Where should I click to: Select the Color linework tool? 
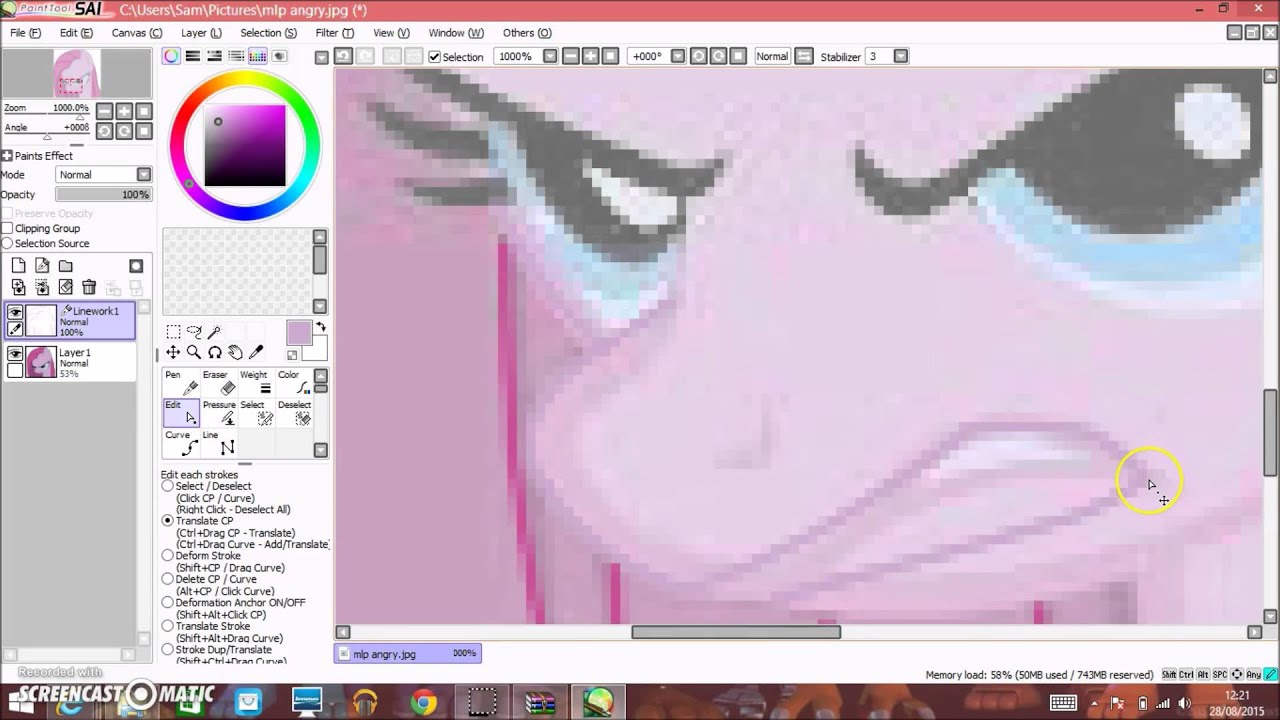pyautogui.click(x=293, y=383)
